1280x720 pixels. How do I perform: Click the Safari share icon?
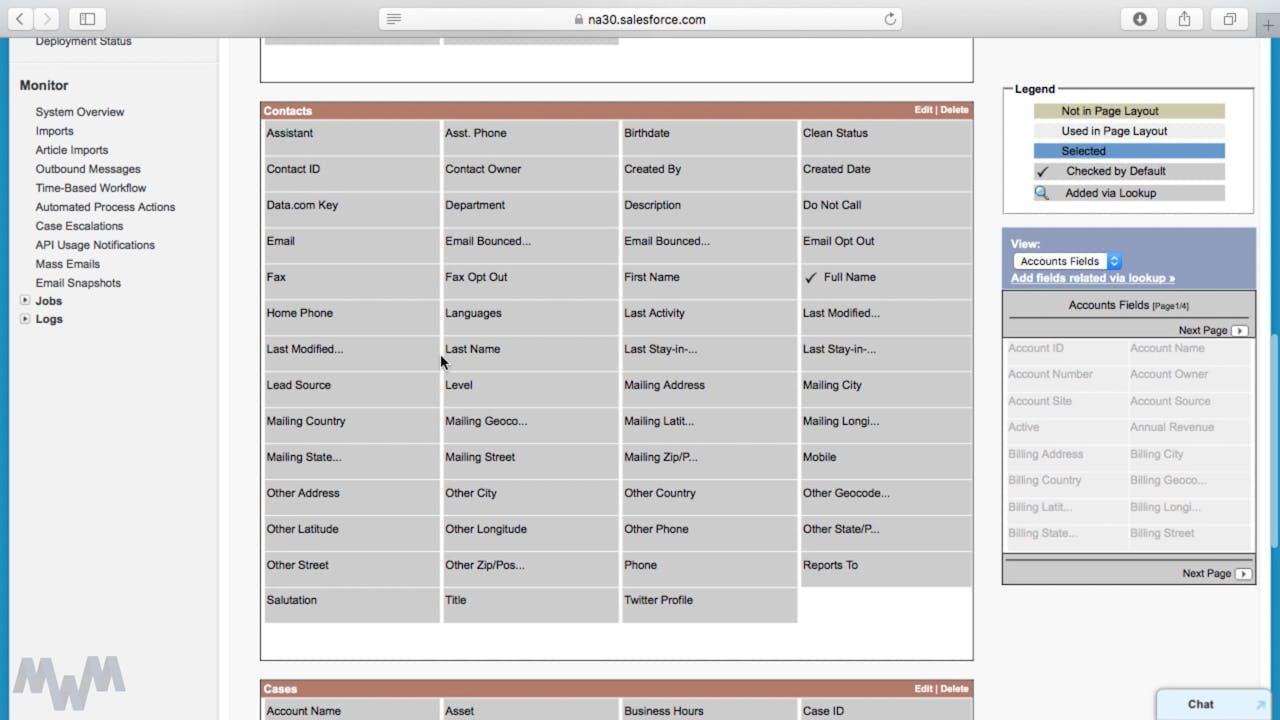[x=1184, y=19]
